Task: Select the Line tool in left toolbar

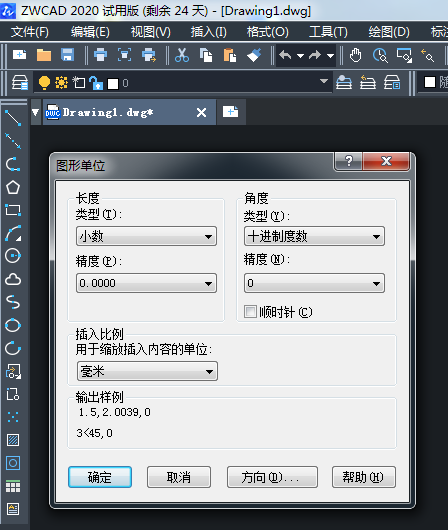Action: tap(13, 118)
